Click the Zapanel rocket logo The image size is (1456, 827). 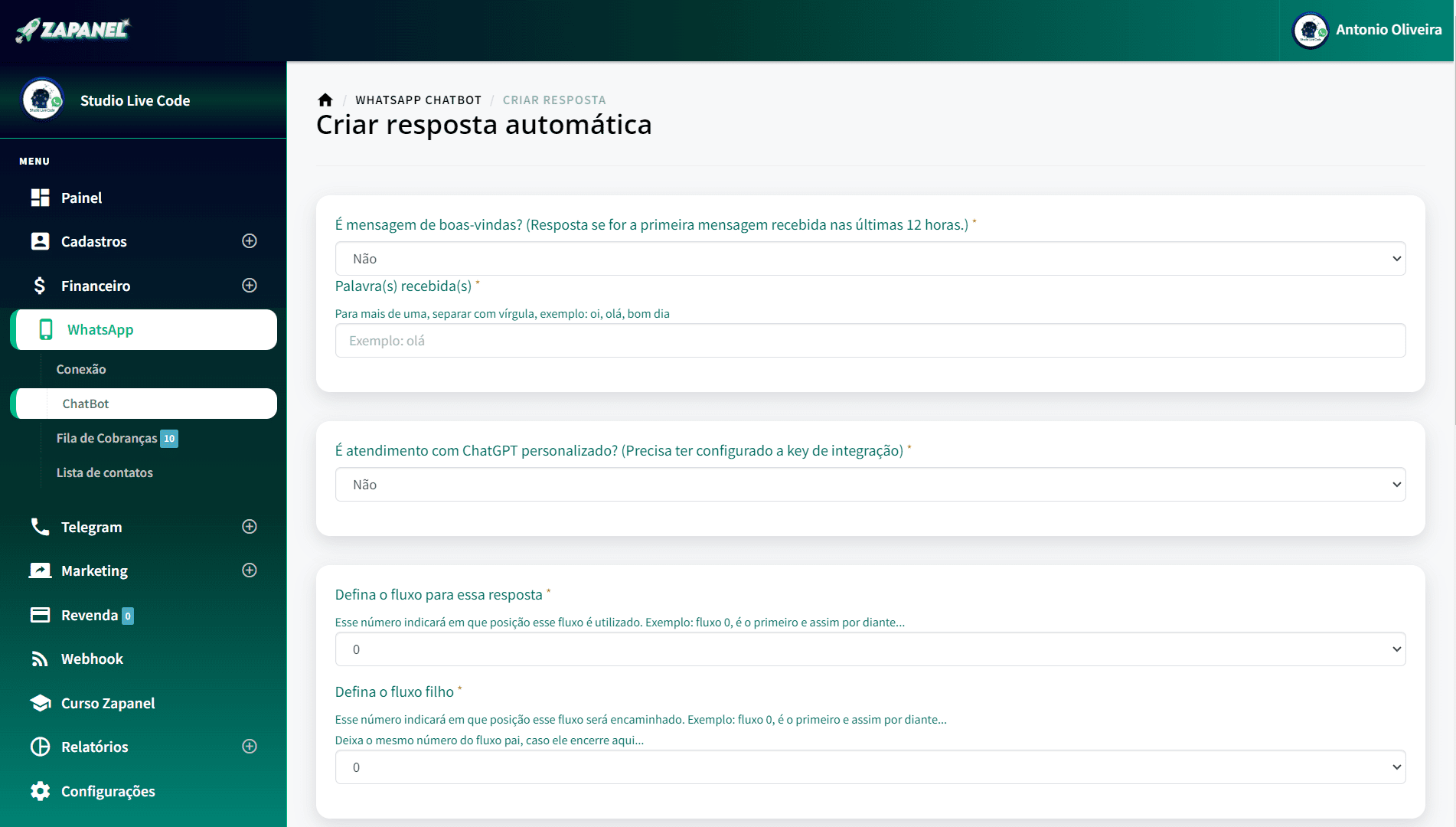tap(73, 30)
